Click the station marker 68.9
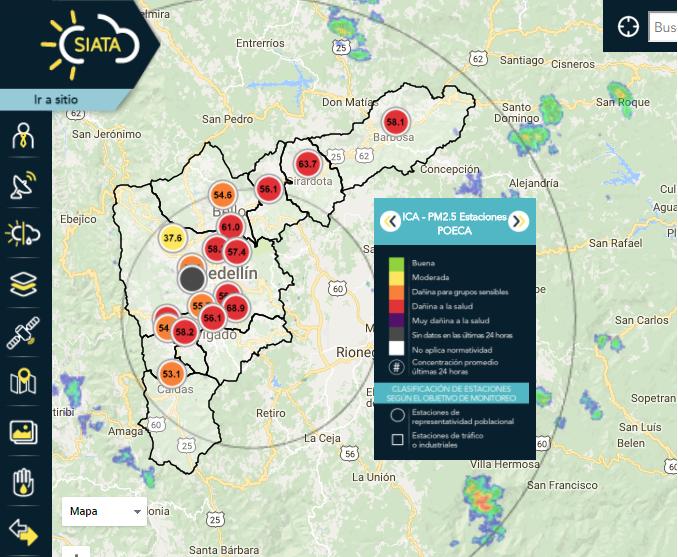Viewport: 678px width, 557px height. (x=236, y=308)
